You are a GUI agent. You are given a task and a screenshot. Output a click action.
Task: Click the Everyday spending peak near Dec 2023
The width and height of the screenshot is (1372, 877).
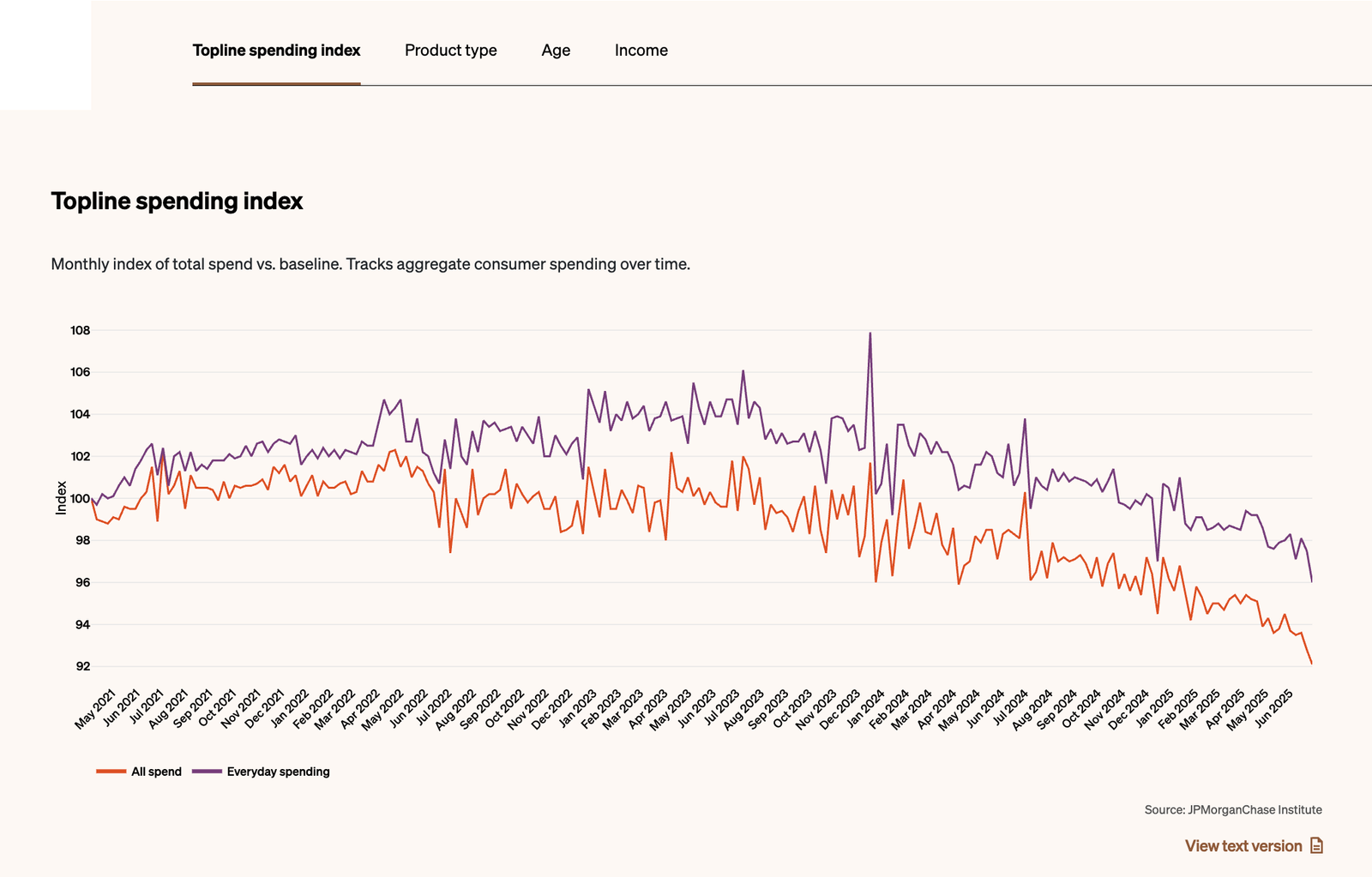[870, 333]
